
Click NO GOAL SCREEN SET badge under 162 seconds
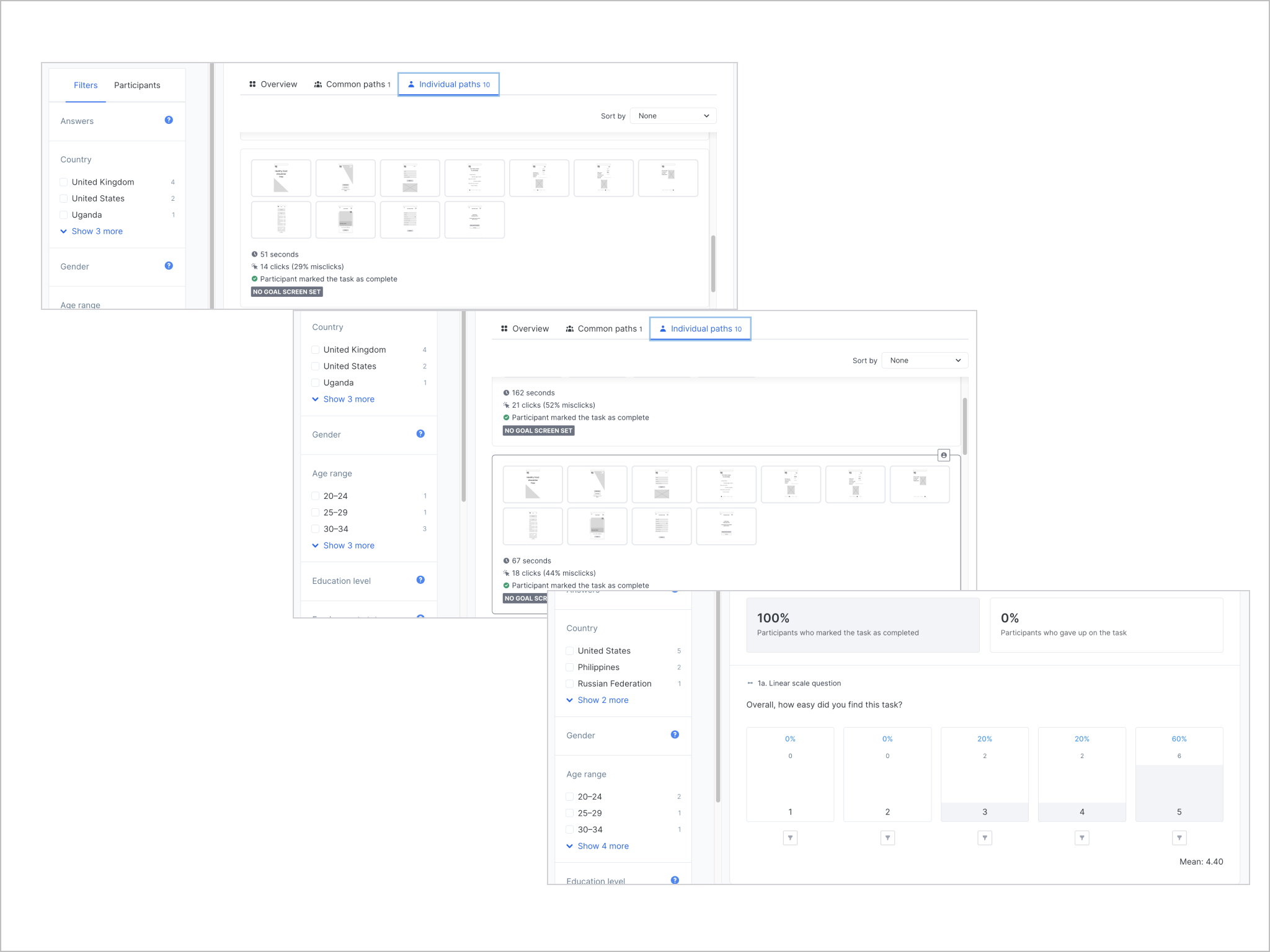coord(539,431)
